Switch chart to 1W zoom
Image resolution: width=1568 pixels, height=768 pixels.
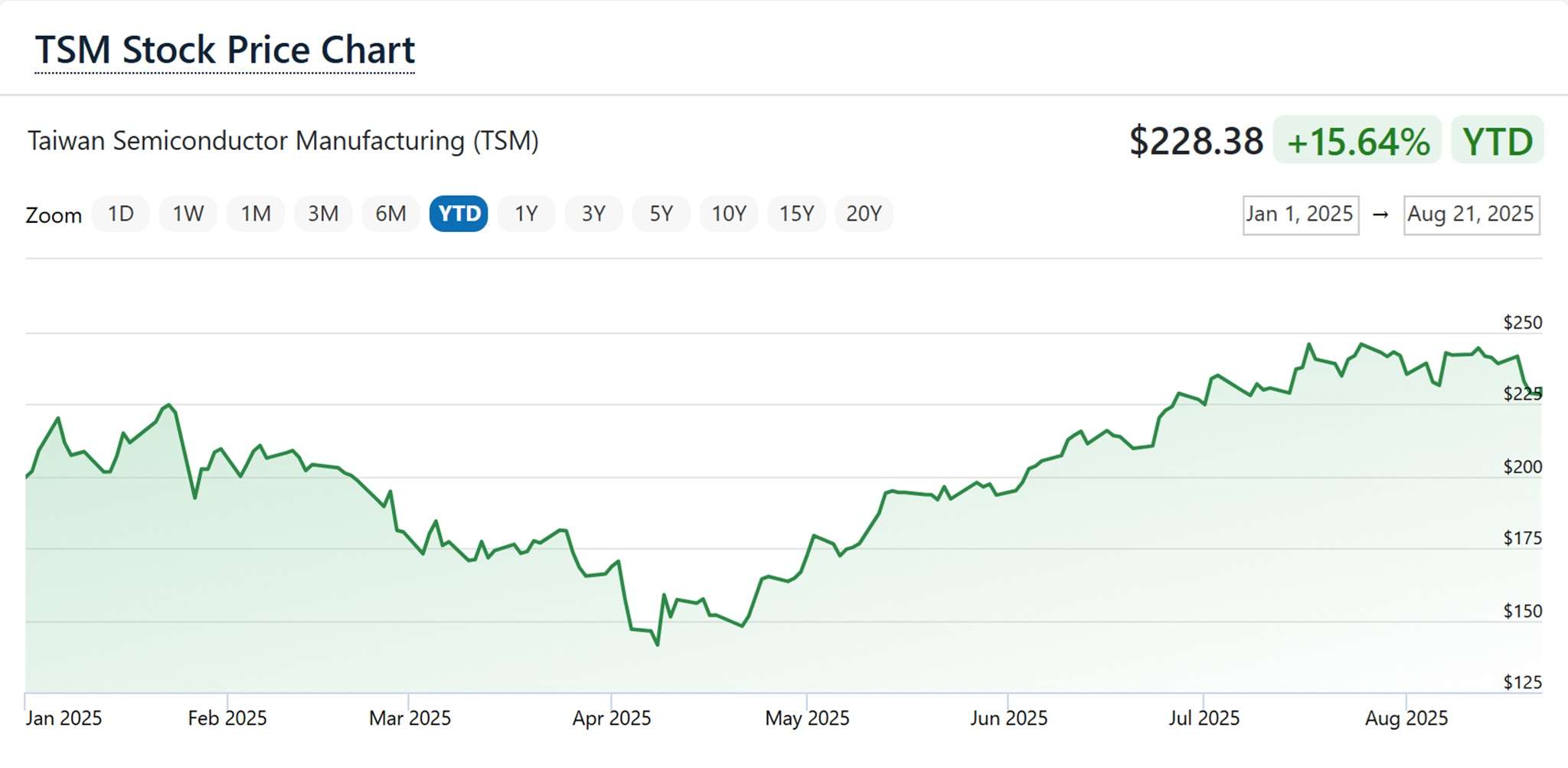188,214
